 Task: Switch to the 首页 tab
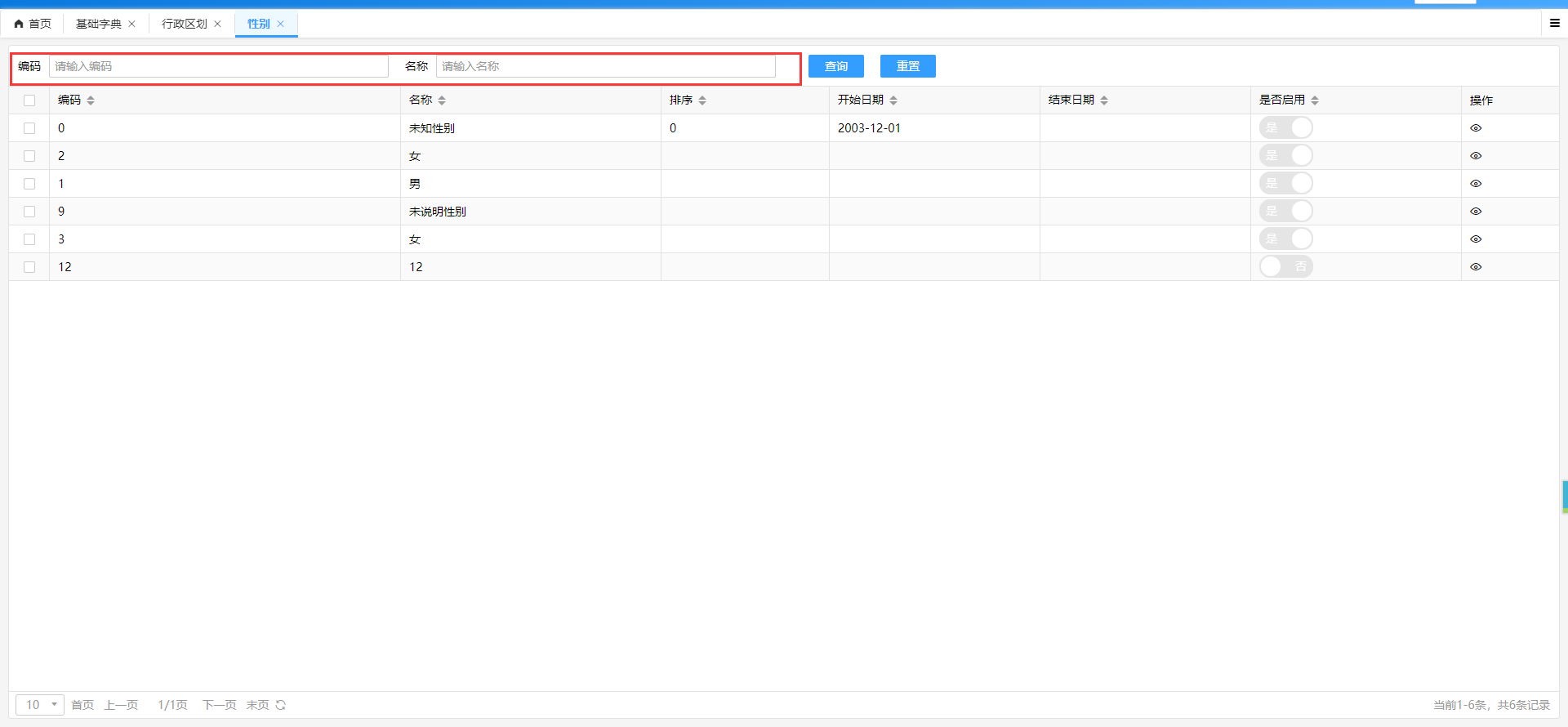[33, 24]
